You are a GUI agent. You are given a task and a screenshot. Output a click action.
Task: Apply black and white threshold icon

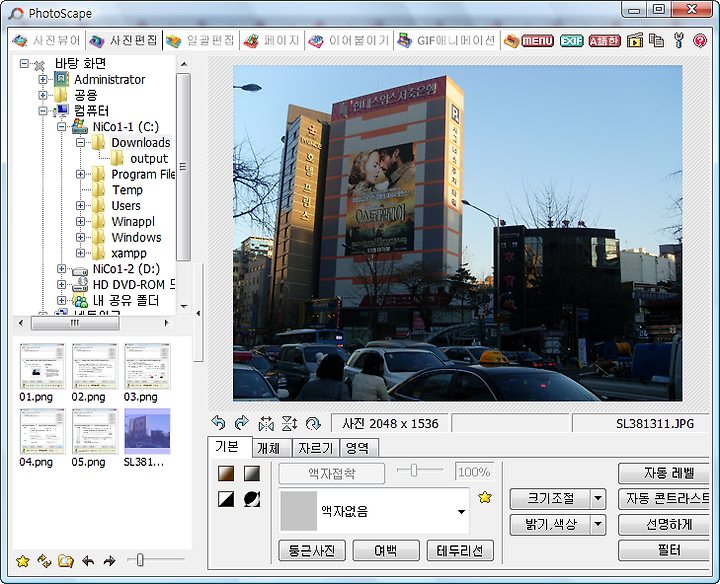click(x=226, y=499)
